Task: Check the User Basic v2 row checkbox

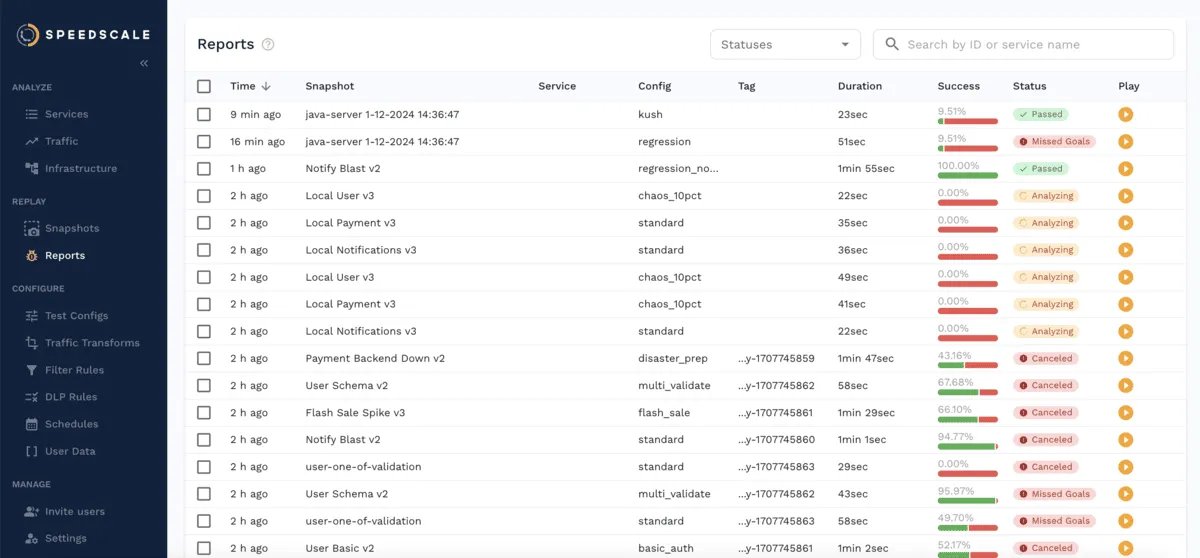Action: pyautogui.click(x=204, y=548)
